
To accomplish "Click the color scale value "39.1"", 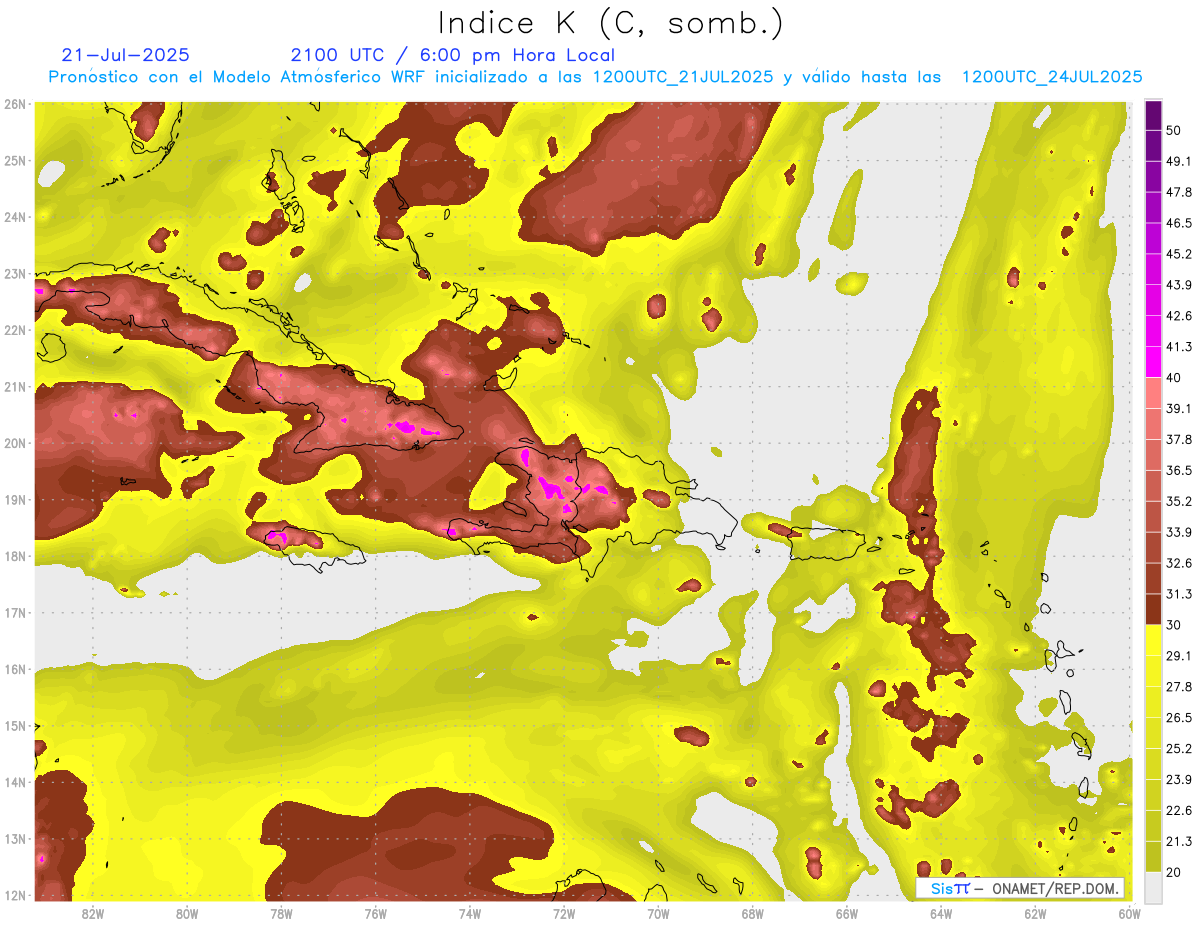I will [x=1179, y=408].
